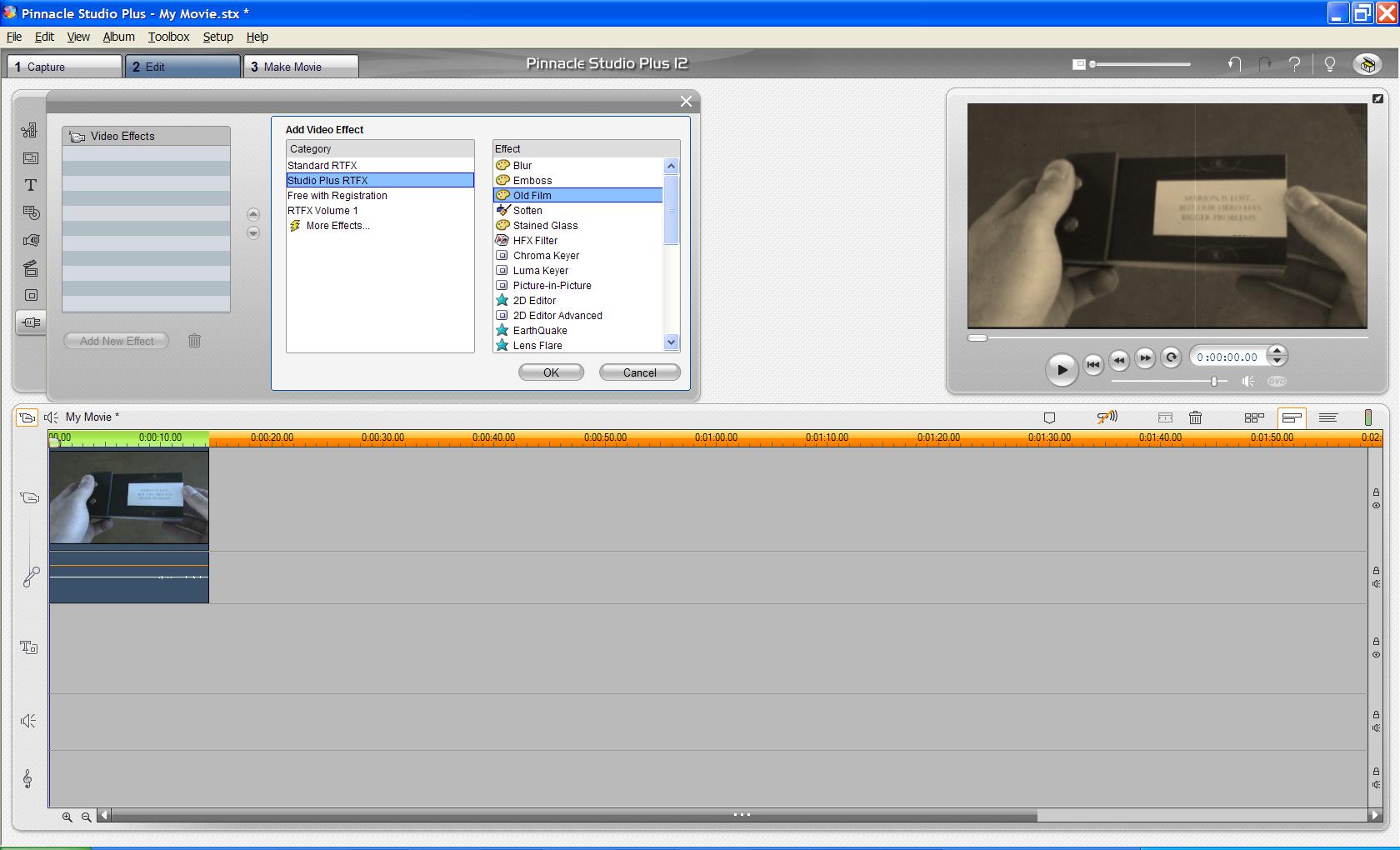Click the player volume slider

click(1167, 381)
